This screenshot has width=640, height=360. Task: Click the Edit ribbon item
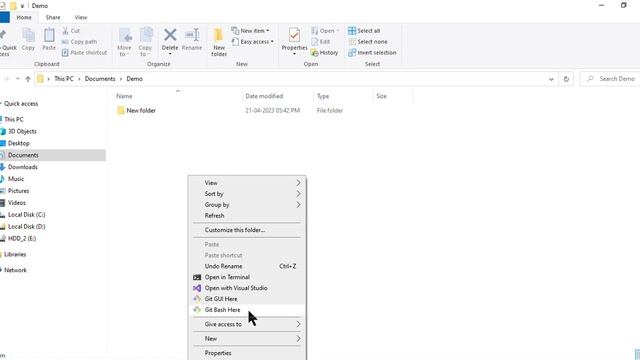(321, 42)
